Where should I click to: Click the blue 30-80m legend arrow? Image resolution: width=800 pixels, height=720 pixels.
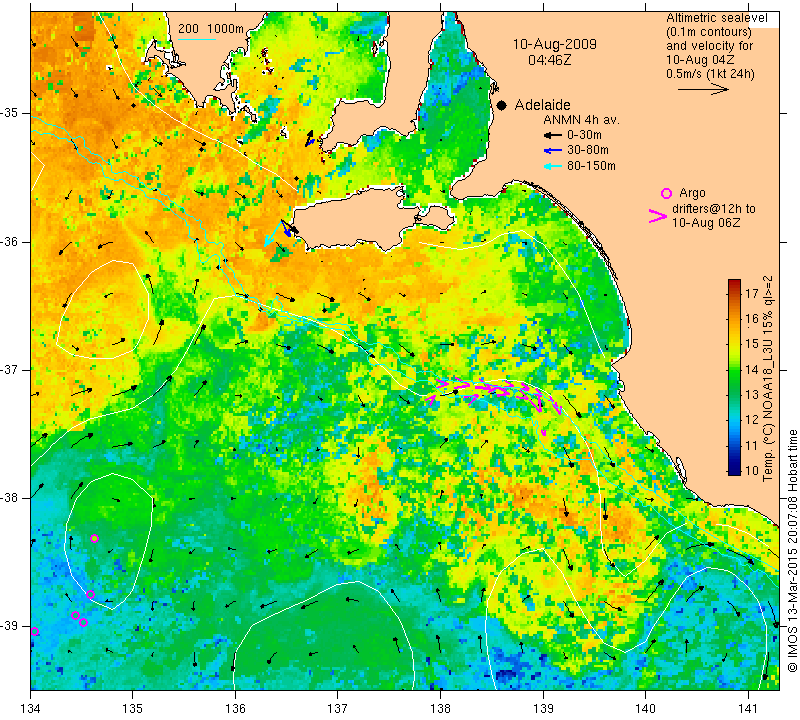(552, 151)
